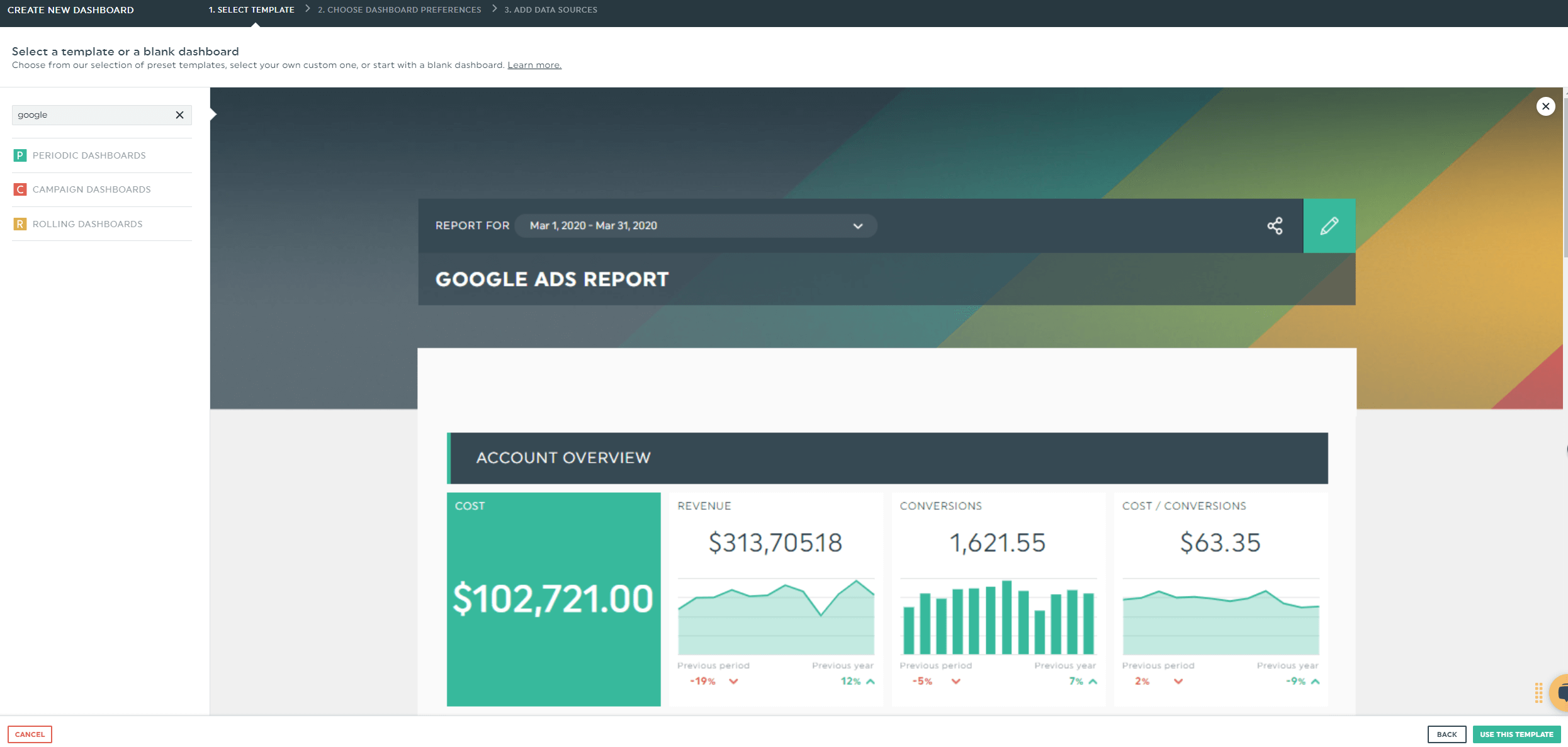Click the green pencil edit icon

pos(1329,226)
